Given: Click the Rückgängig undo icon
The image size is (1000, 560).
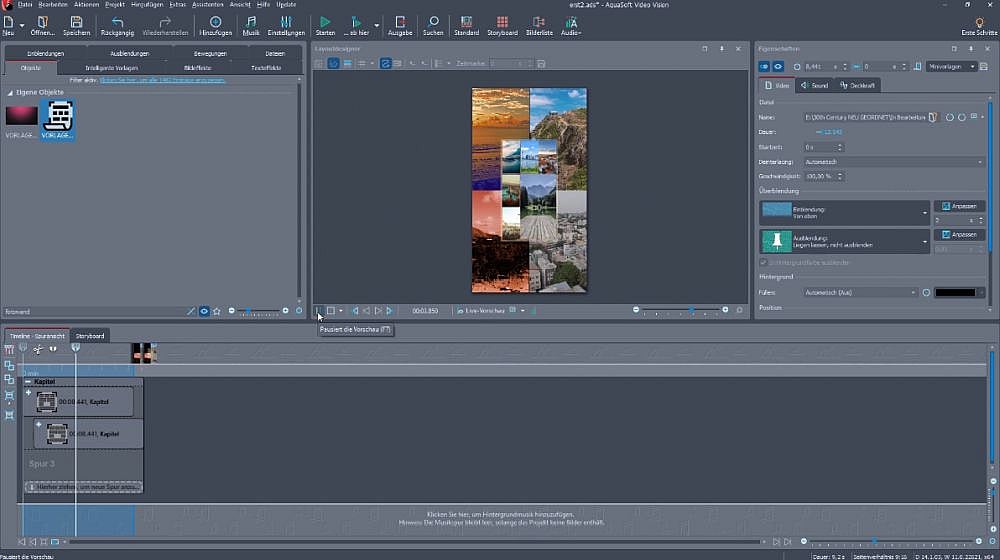Looking at the screenshot, I should click(117, 21).
